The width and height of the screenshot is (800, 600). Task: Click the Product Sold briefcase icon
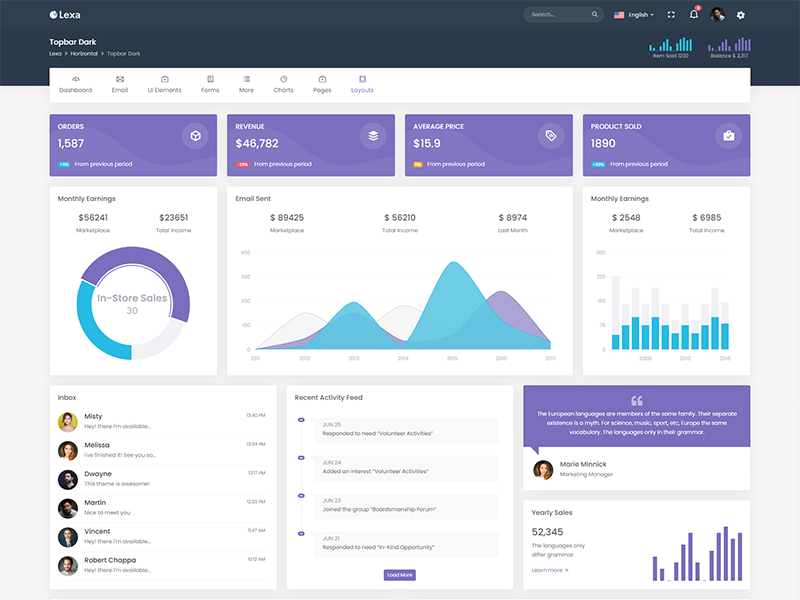click(729, 136)
